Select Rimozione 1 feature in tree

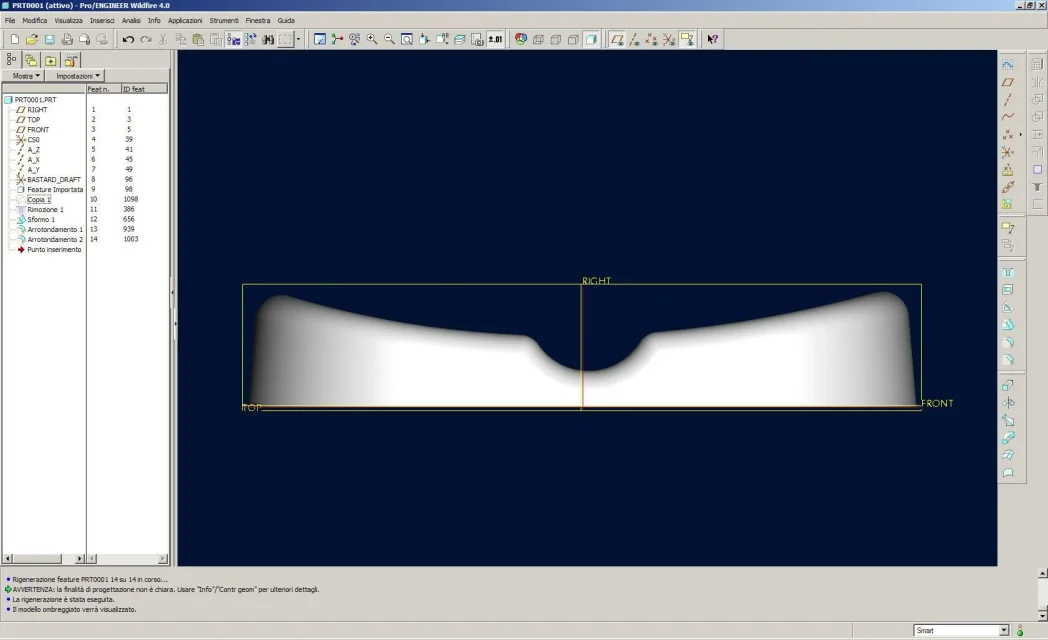coord(45,210)
